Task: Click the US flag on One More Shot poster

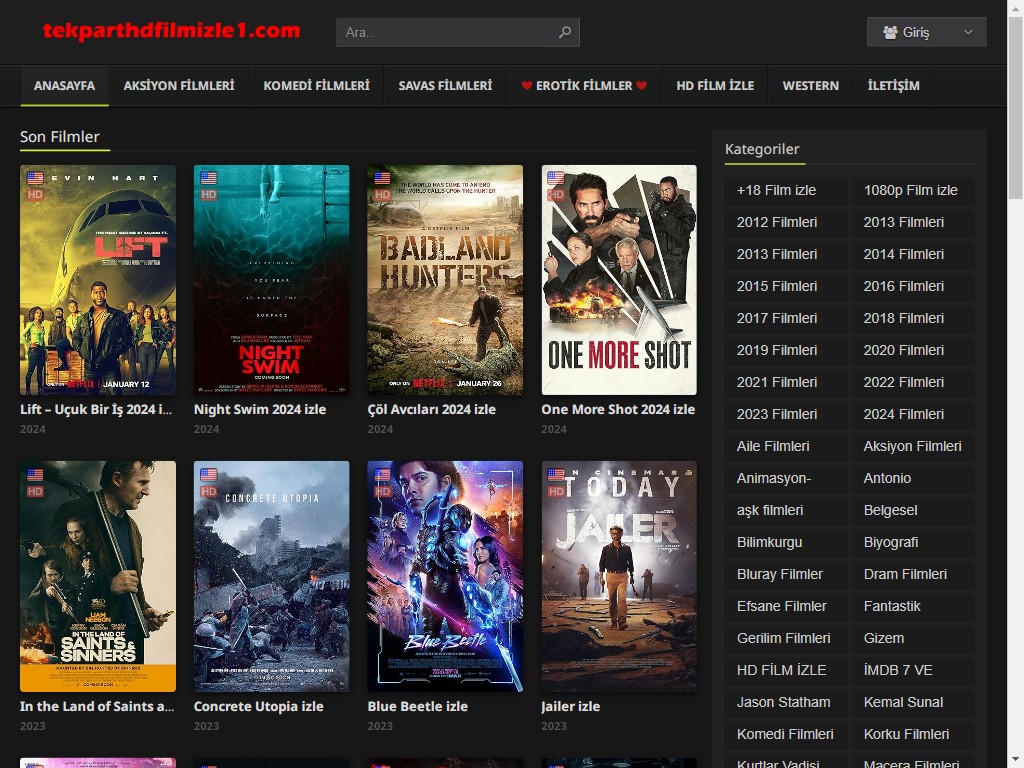Action: (x=557, y=178)
